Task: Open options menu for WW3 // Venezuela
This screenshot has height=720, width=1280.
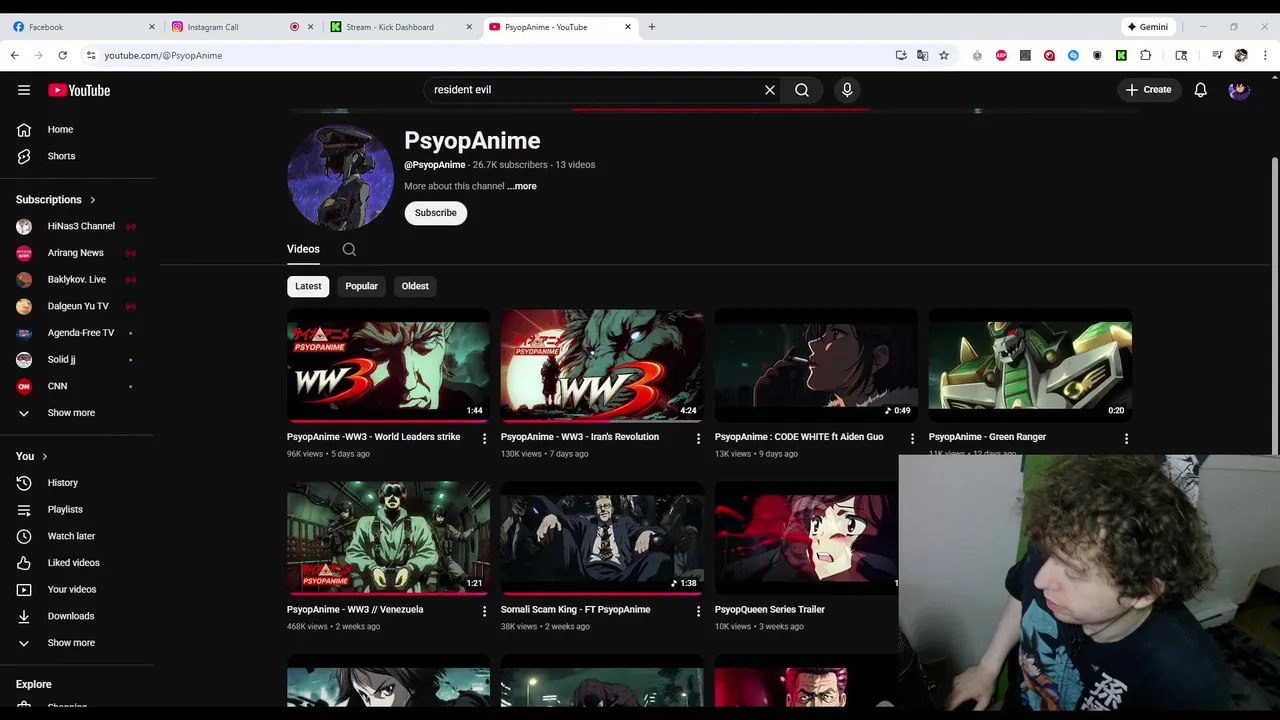Action: (485, 610)
